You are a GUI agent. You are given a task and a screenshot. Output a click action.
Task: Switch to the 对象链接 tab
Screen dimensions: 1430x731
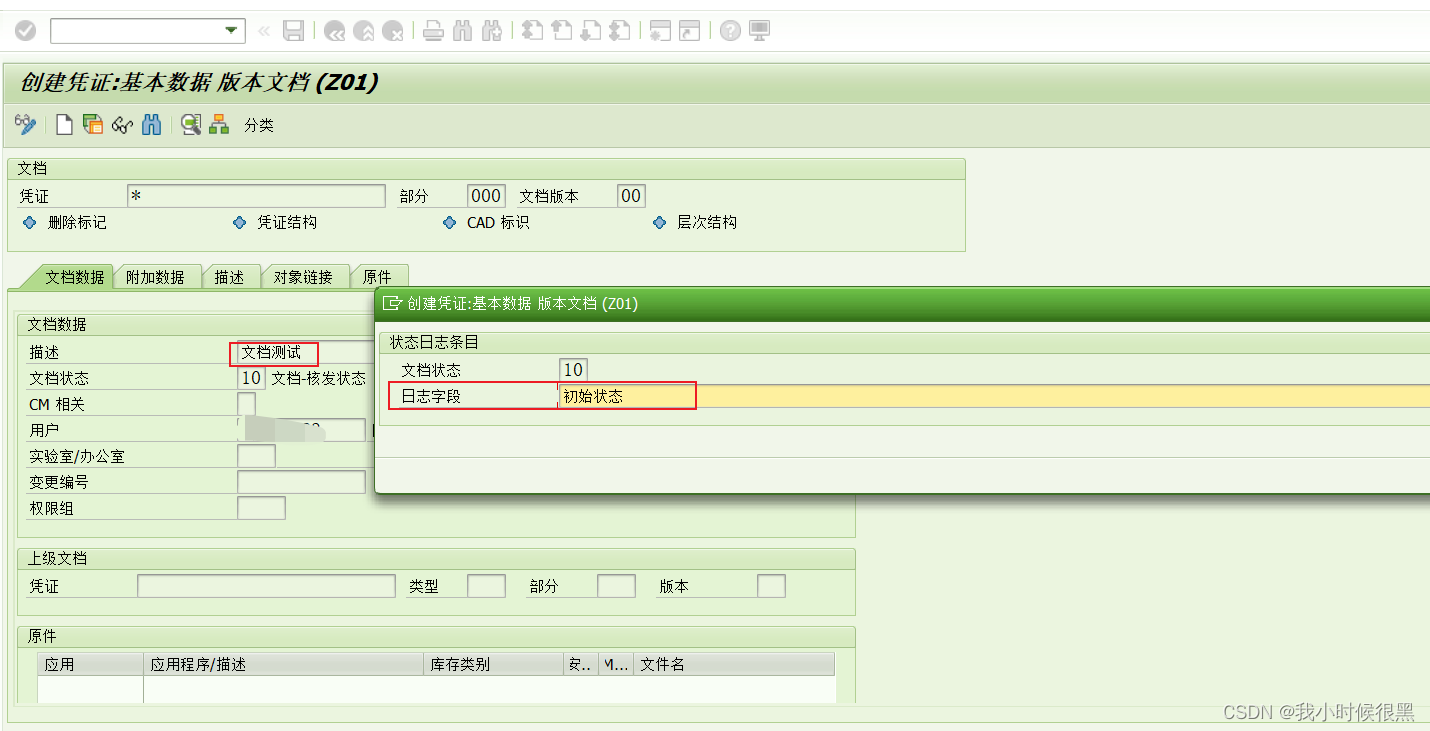click(x=304, y=277)
